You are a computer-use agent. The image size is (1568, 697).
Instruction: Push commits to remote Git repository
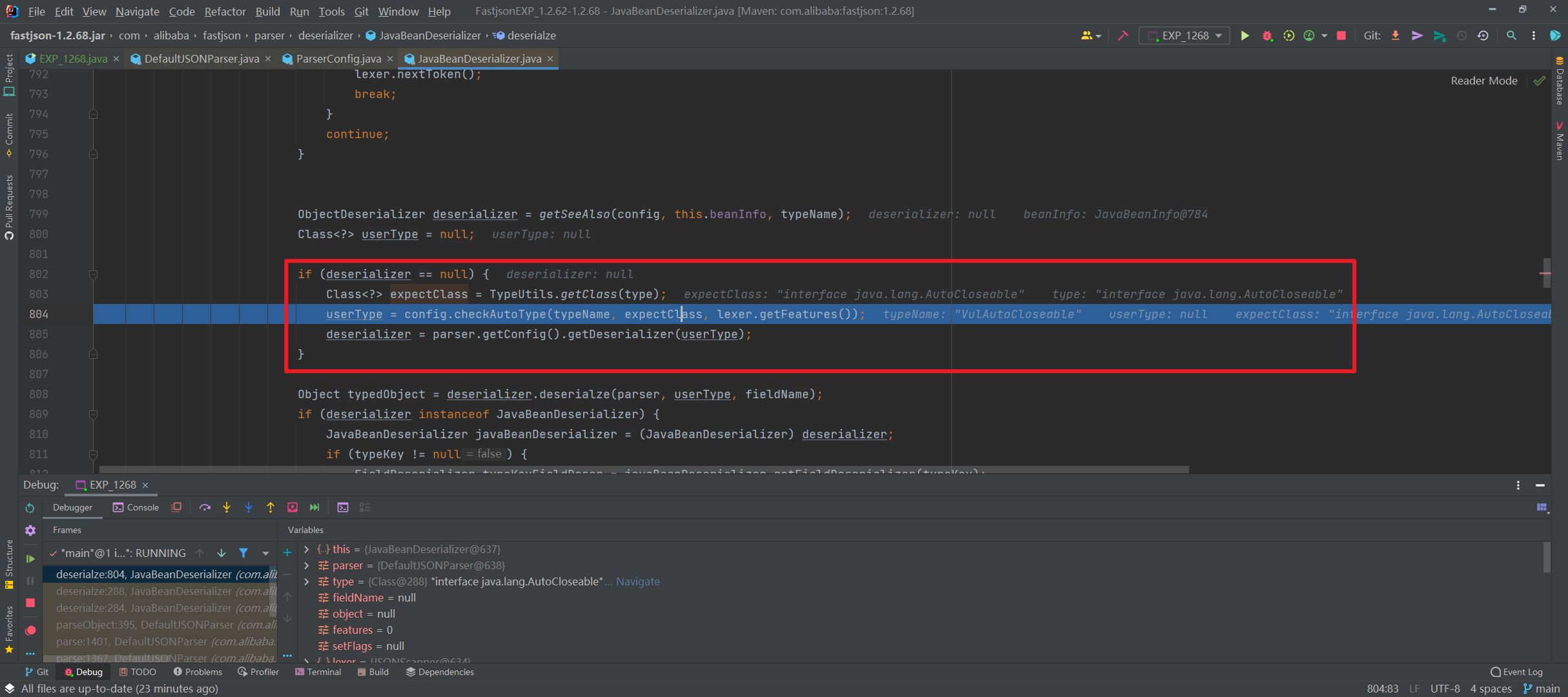click(1417, 35)
